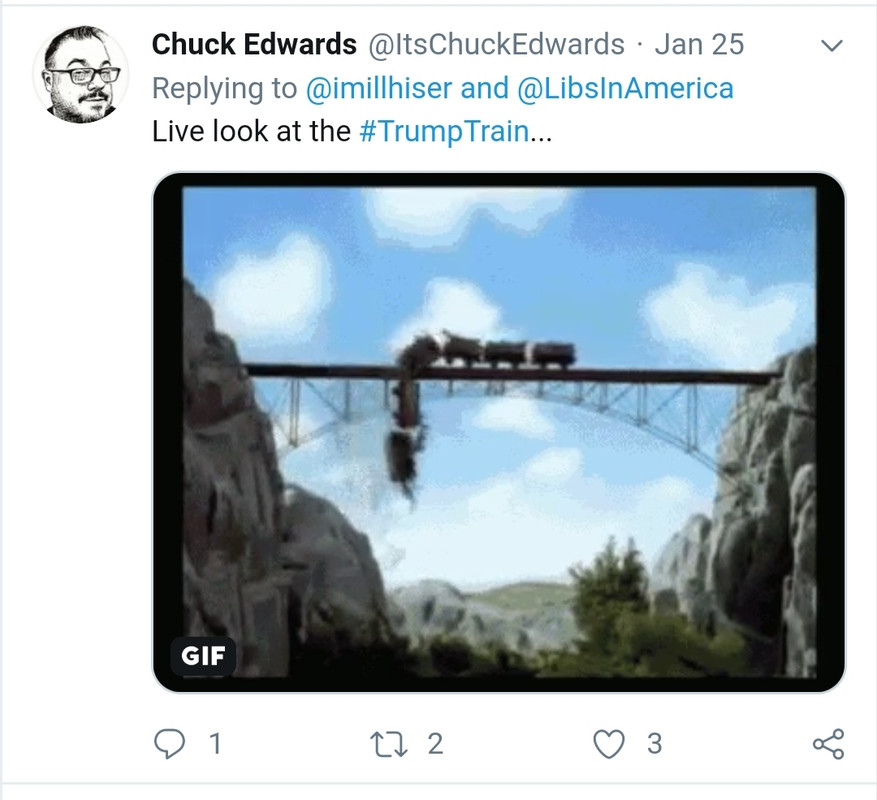Open the share icon menu

828,744
